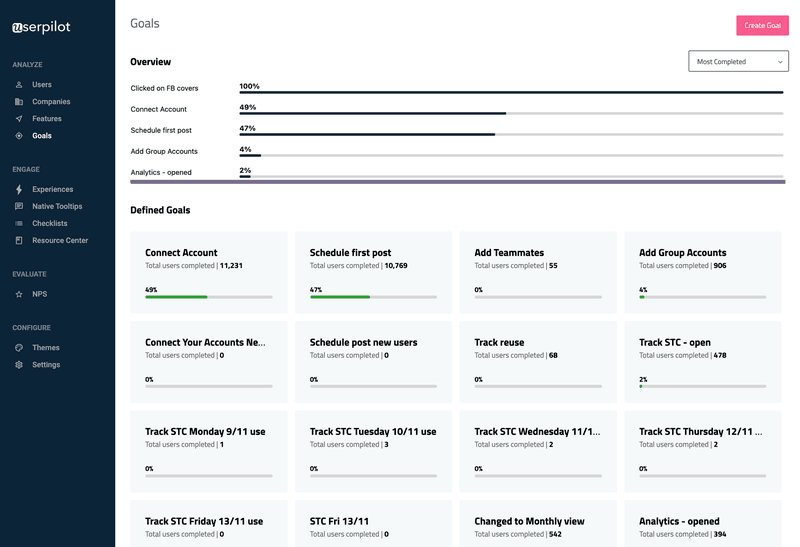Open the Add Teammates goal card

click(x=538, y=270)
